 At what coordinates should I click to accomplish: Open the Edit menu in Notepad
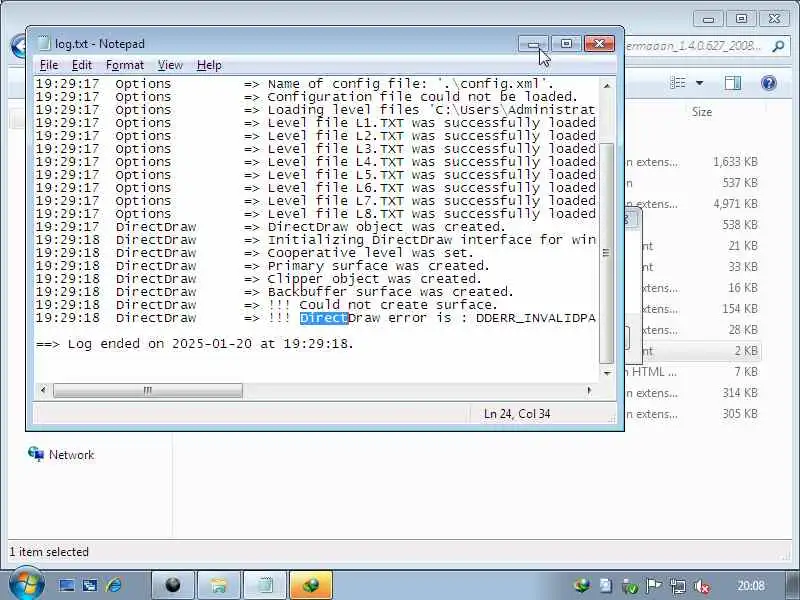click(82, 65)
